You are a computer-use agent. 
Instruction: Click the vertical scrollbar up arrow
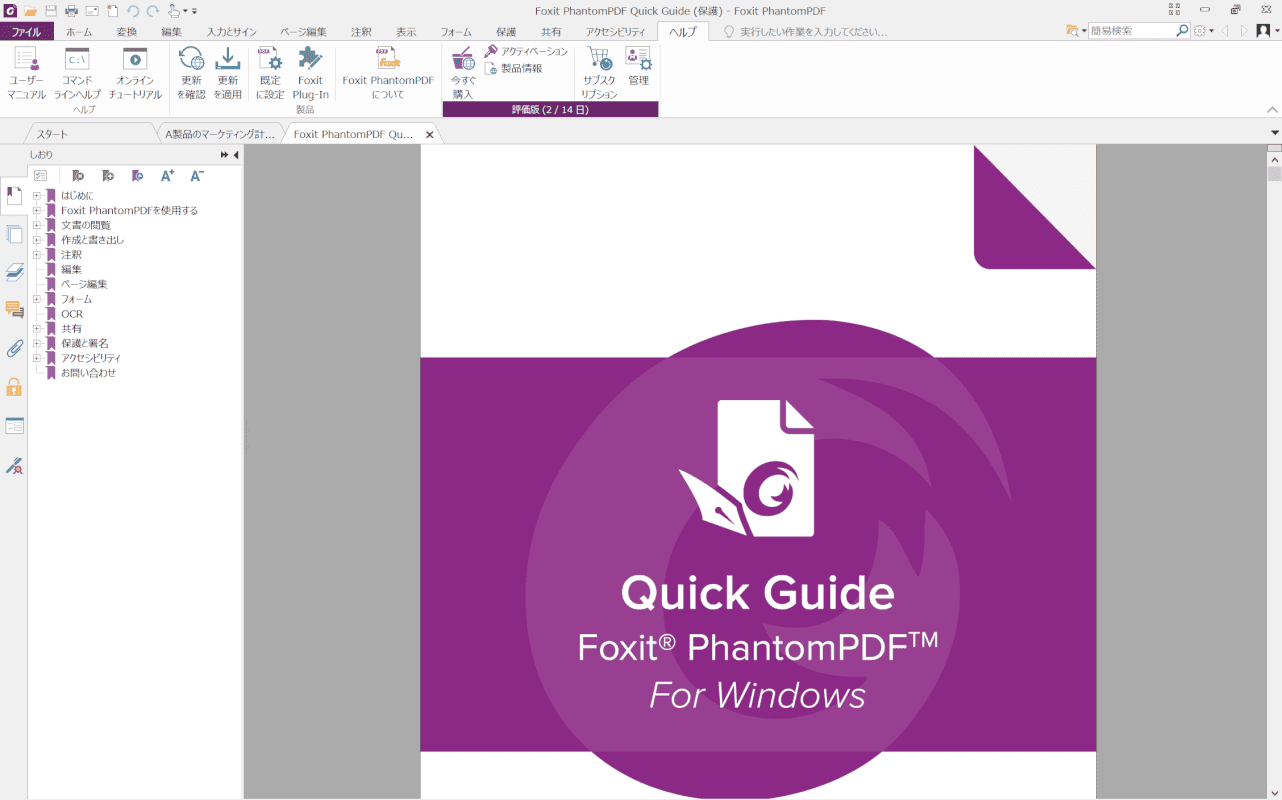[1274, 159]
